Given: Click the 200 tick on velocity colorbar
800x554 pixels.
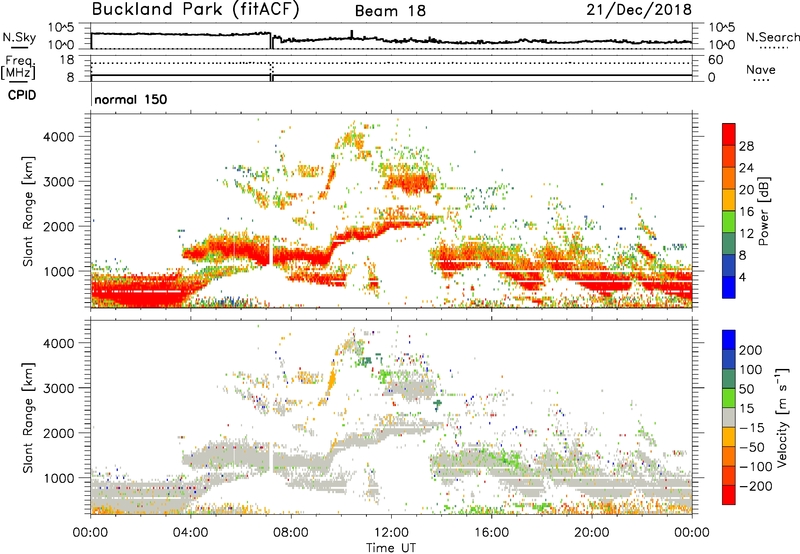Looking at the screenshot, I should pos(751,350).
